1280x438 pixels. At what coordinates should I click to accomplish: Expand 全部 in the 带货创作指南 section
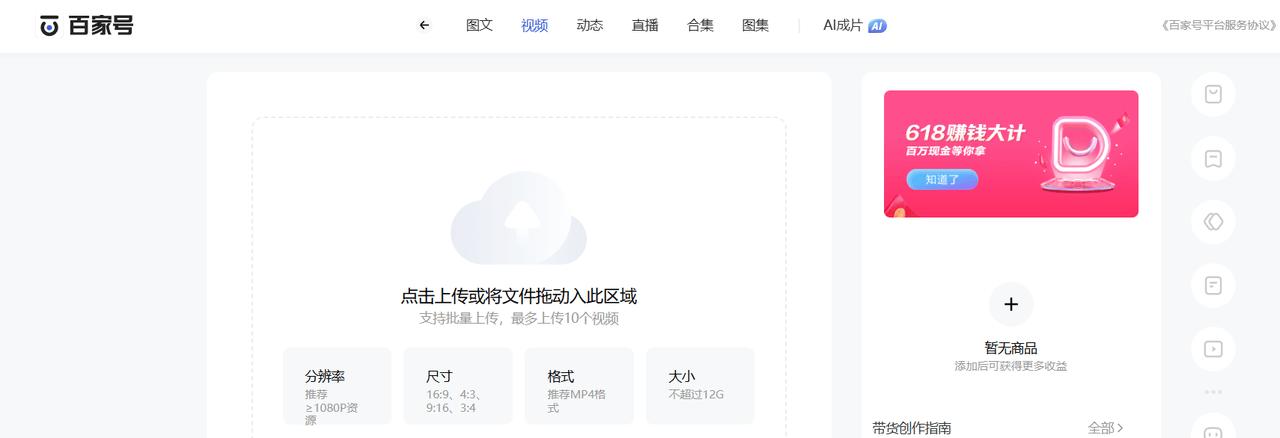(1106, 428)
